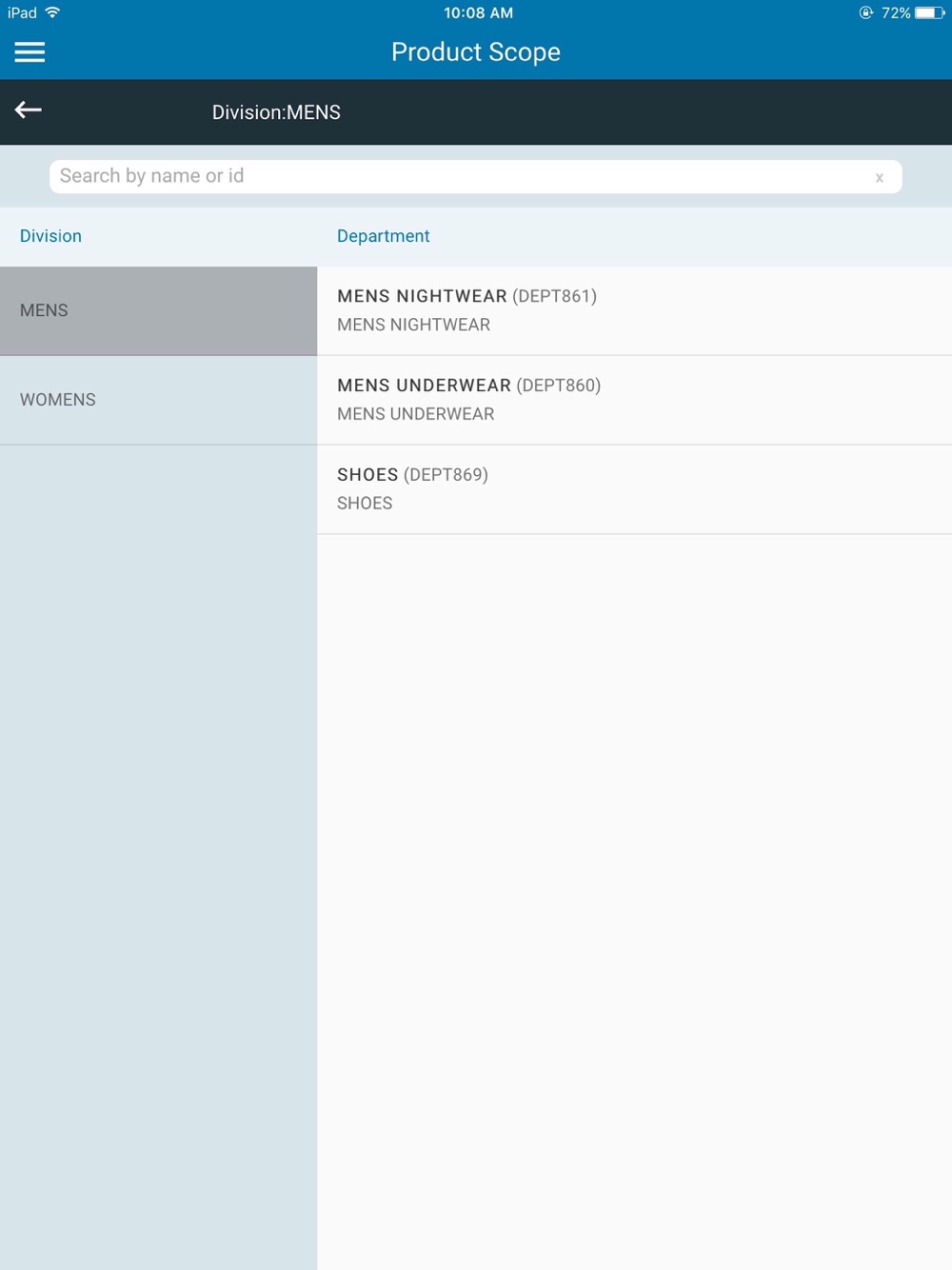Tap the Division:MENS breadcrumb title
Image resolution: width=952 pixels, height=1270 pixels.
pyautogui.click(x=276, y=112)
